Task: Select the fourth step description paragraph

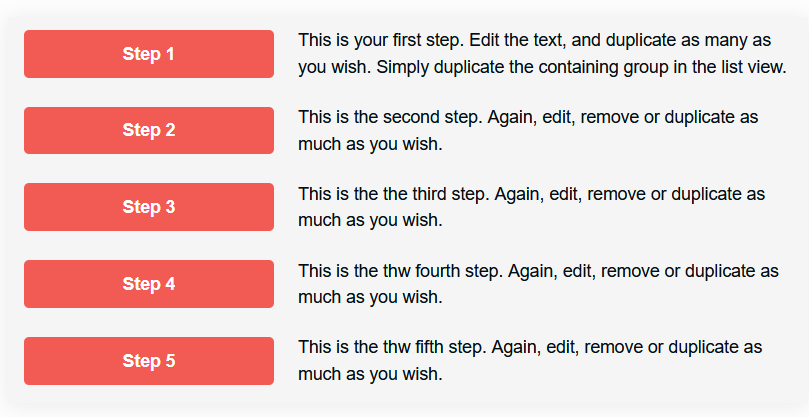Action: click(x=538, y=284)
